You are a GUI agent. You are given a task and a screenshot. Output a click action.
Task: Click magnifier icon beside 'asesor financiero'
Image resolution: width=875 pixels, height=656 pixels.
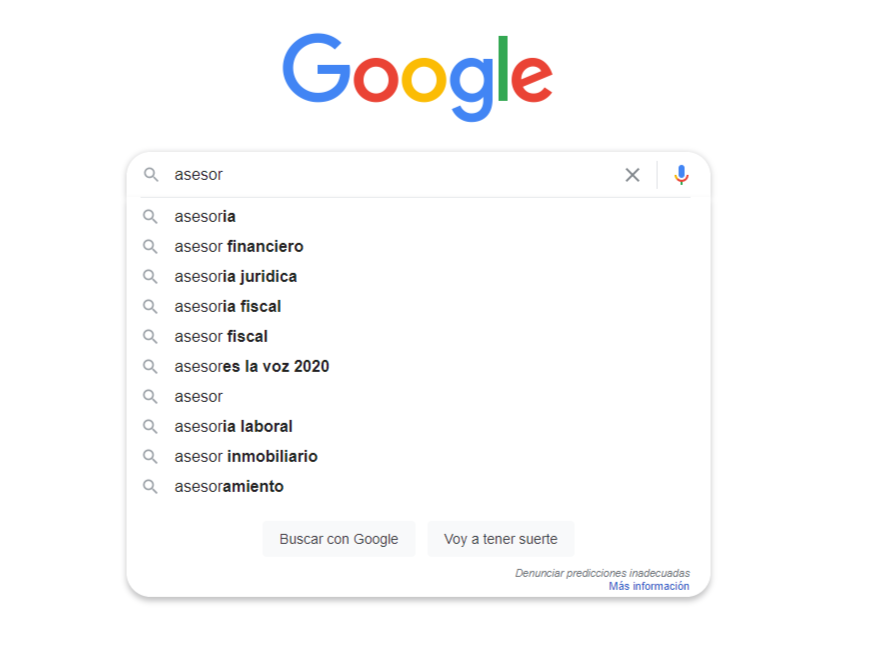(150, 246)
